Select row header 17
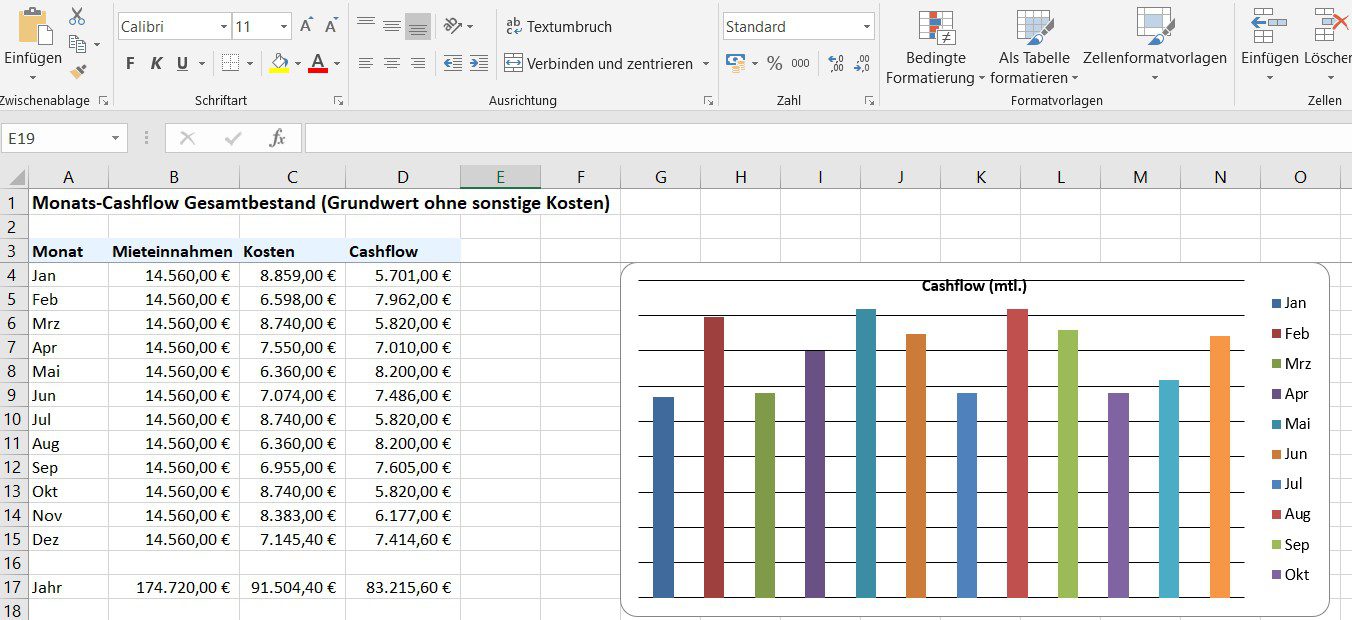Screen dimensions: 1352x620 click(x=13, y=587)
